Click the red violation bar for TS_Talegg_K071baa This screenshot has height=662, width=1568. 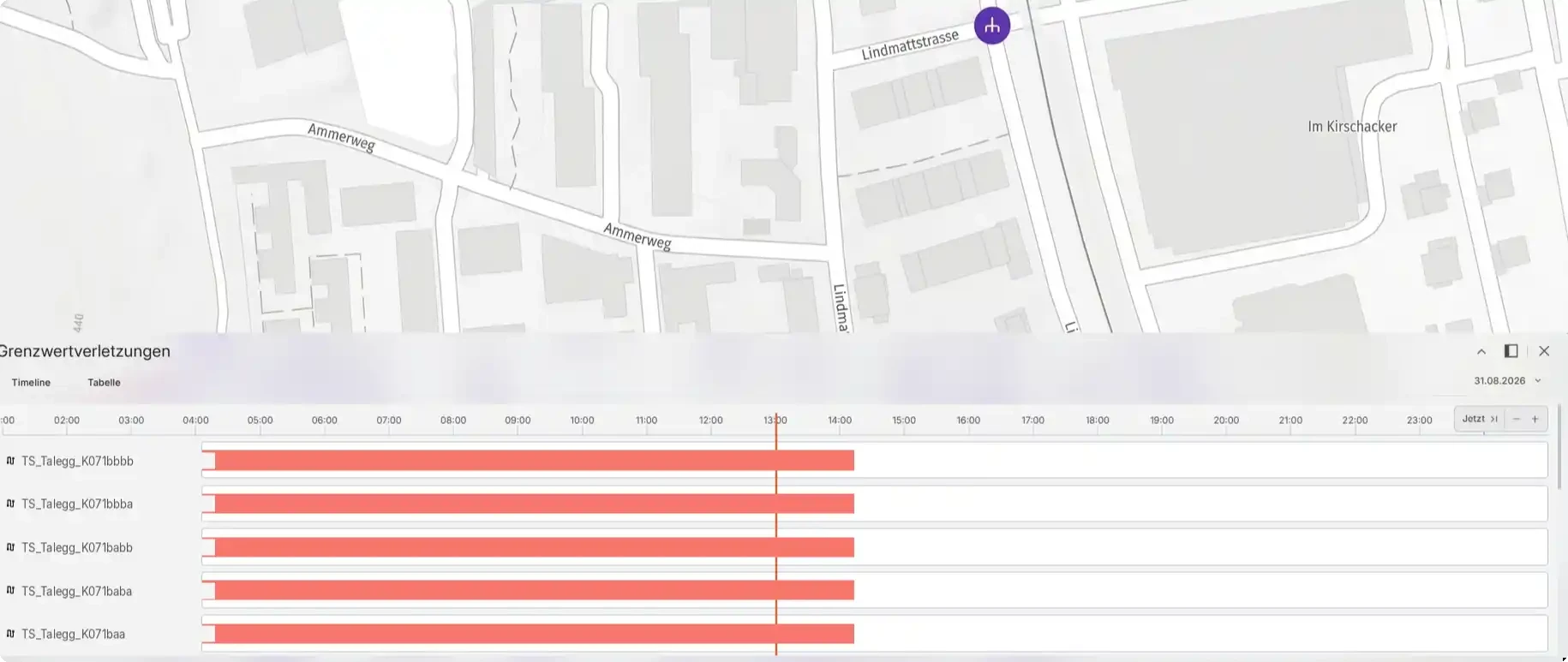pyautogui.click(x=534, y=634)
